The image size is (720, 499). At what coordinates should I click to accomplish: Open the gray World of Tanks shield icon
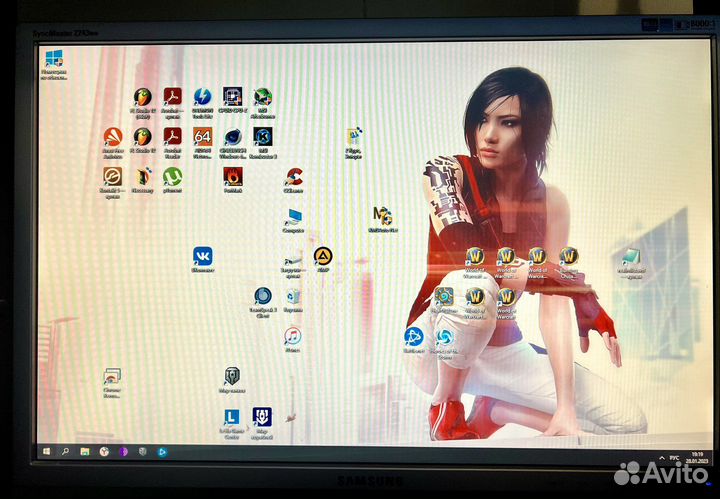pyautogui.click(x=232, y=376)
